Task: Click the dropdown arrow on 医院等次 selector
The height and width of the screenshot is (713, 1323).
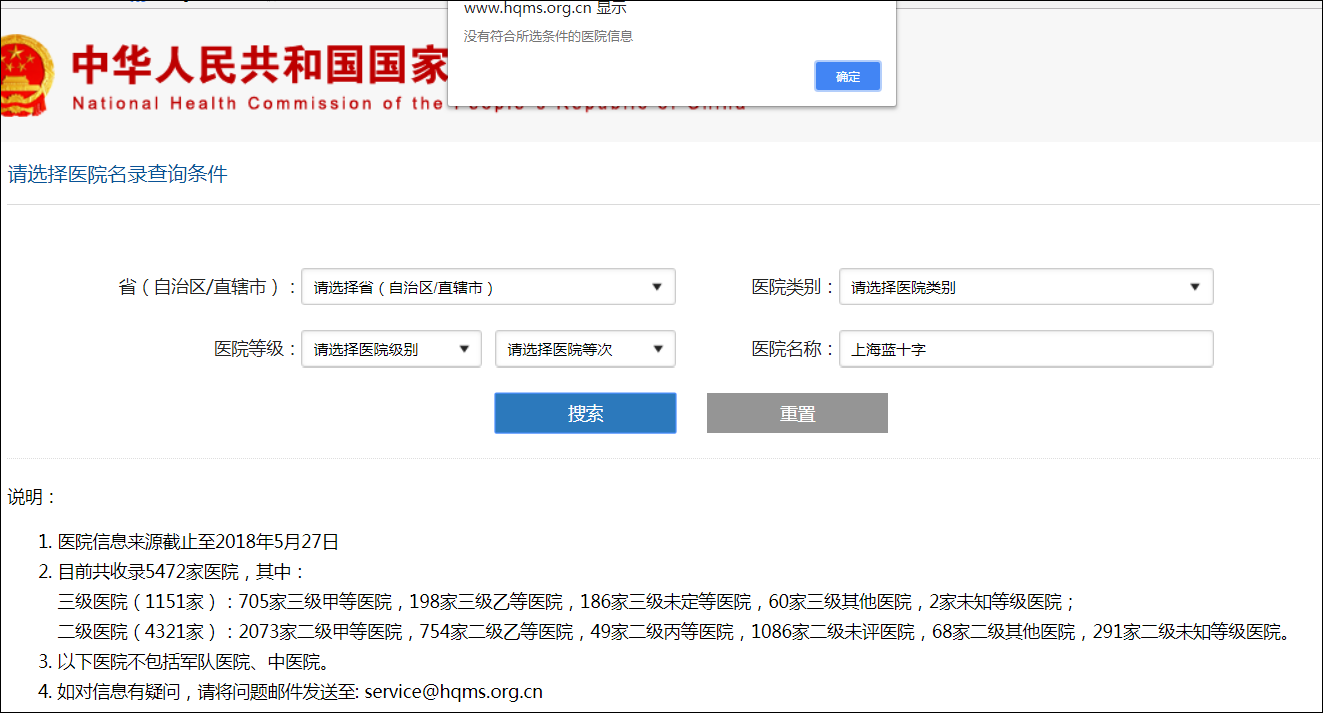Action: click(657, 348)
